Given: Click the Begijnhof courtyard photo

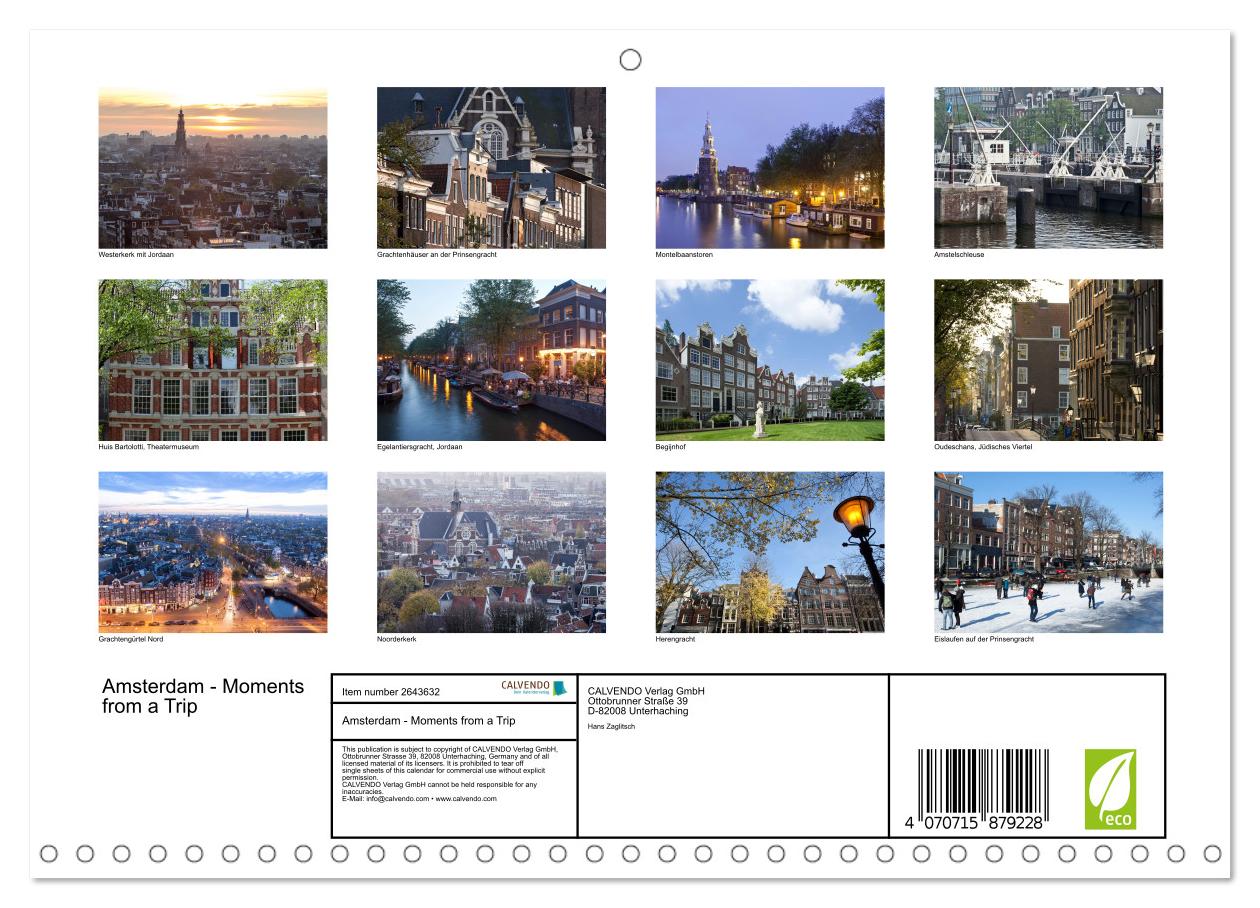Looking at the screenshot, I should 770,360.
